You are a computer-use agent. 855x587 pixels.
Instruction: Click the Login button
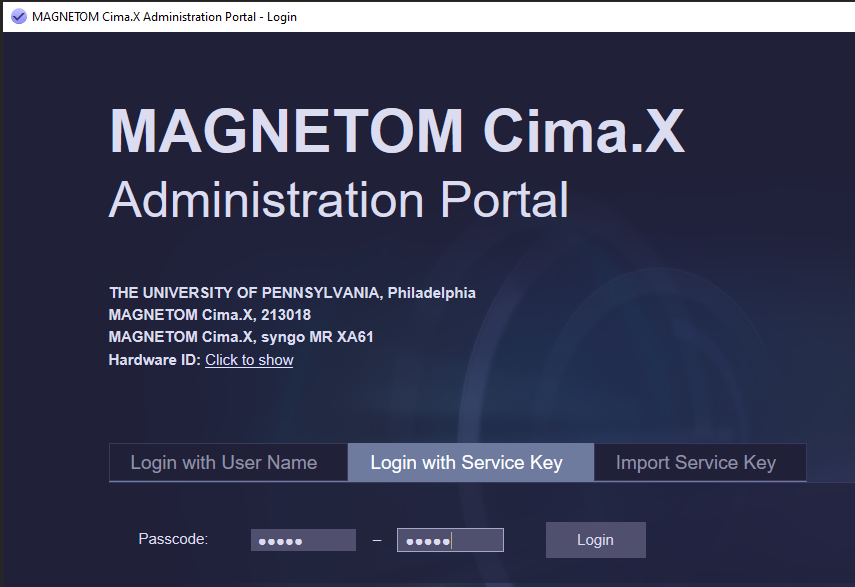(595, 540)
